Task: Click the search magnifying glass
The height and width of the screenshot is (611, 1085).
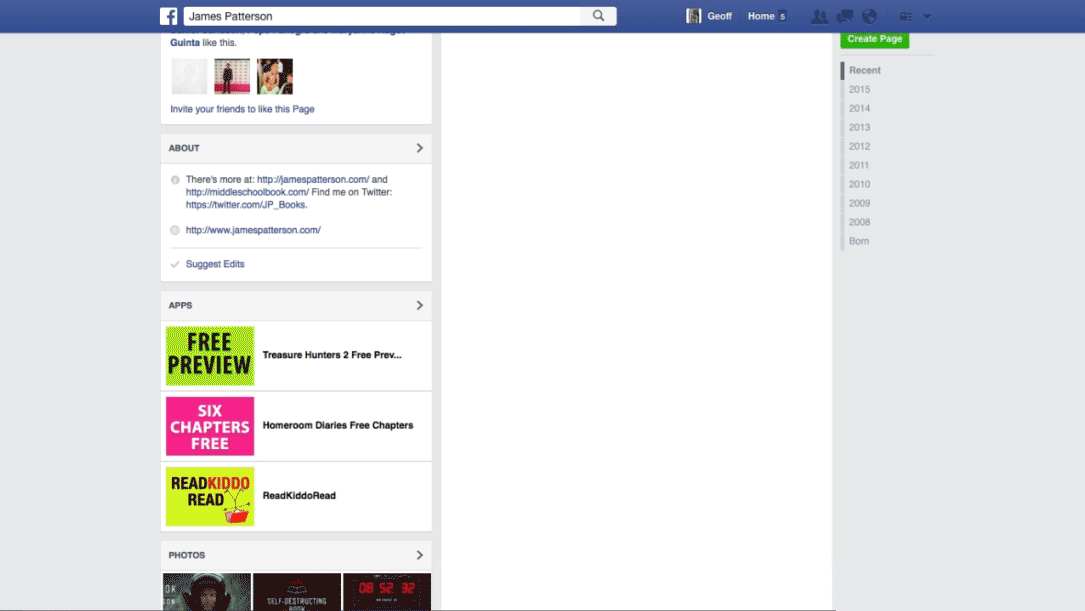Action: (598, 16)
